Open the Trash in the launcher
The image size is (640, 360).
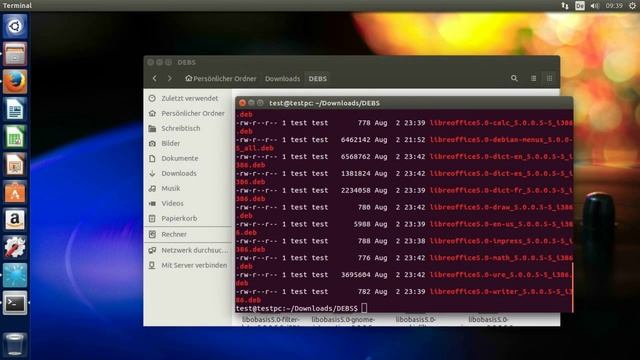click(15, 344)
